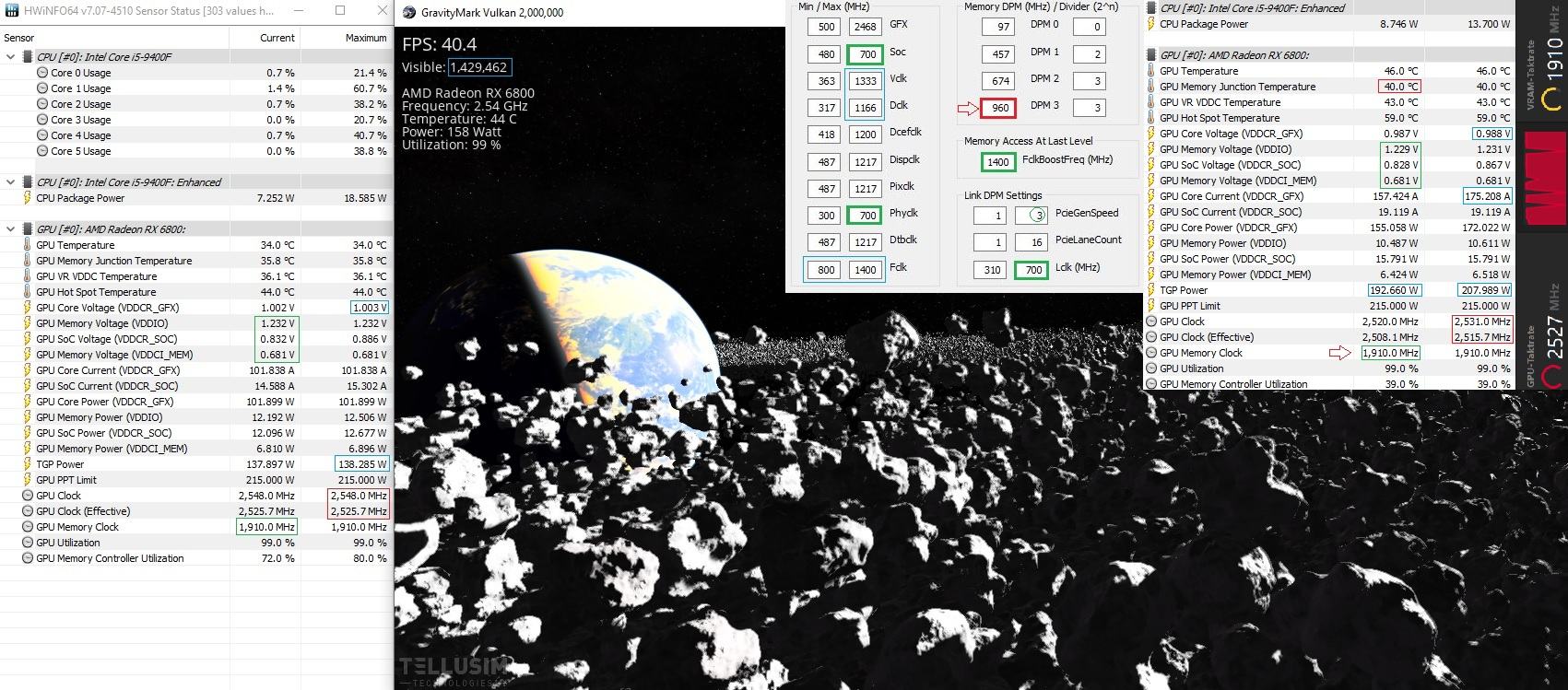The width and height of the screenshot is (1568, 690).
Task: Click the Phyclk maximum field showing 700
Action: [x=866, y=216]
